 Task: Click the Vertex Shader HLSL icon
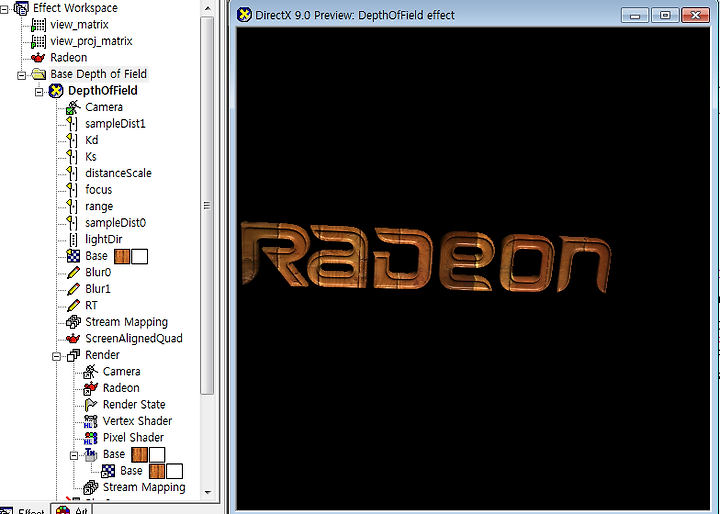[91, 422]
